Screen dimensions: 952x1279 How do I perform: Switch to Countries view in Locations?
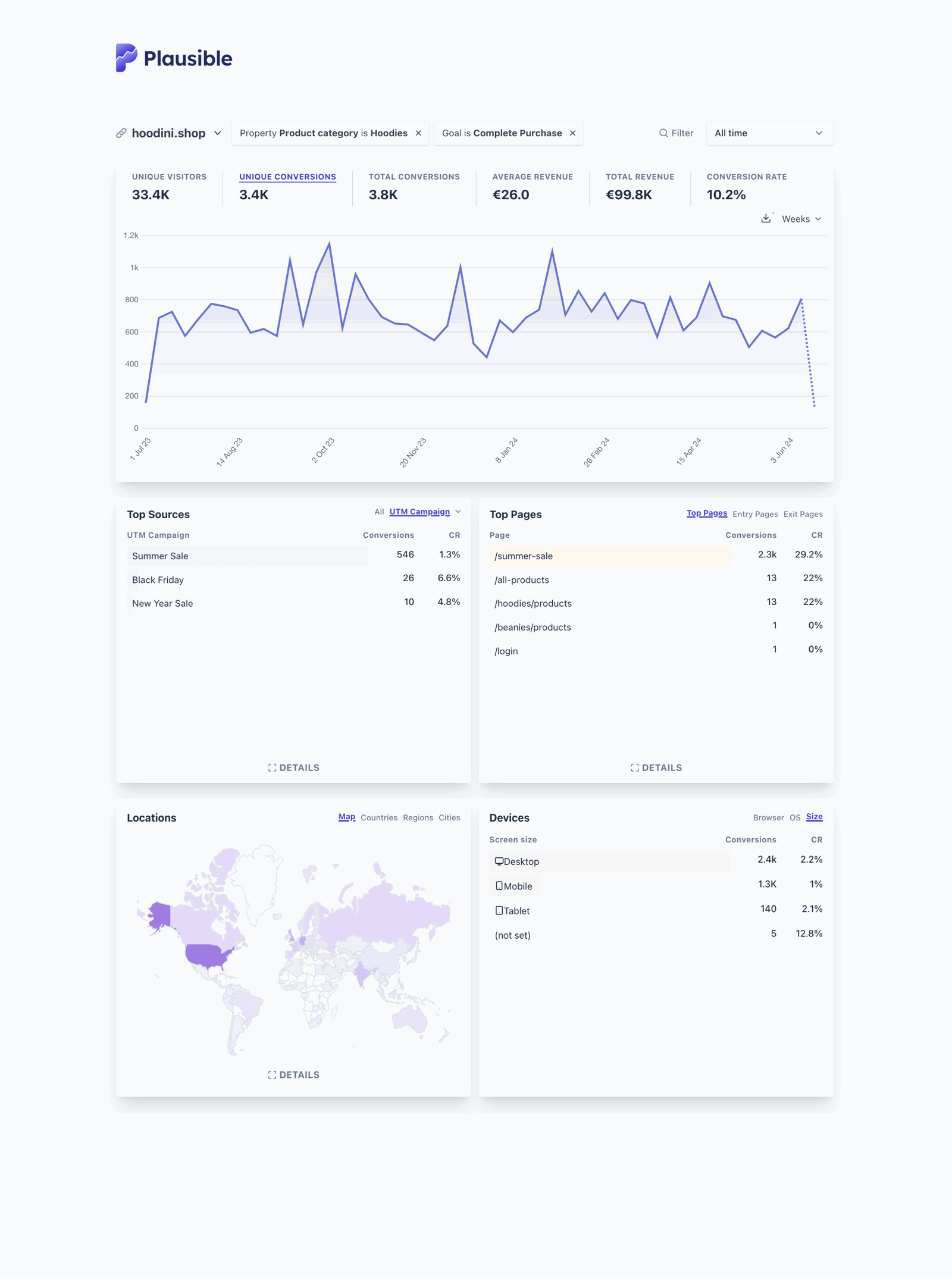coord(379,817)
